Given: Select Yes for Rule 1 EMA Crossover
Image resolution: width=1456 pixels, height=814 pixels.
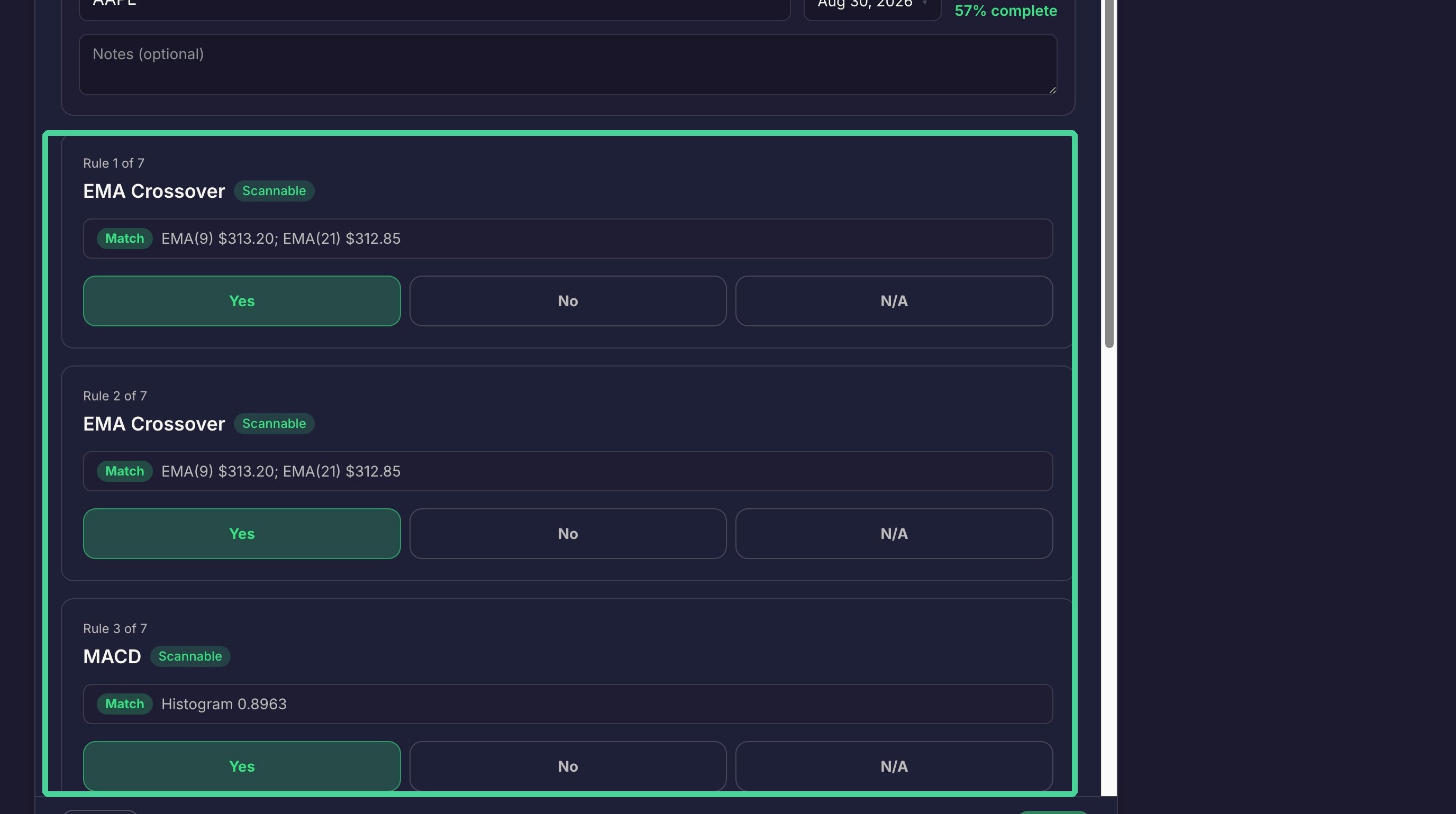Looking at the screenshot, I should [x=241, y=301].
